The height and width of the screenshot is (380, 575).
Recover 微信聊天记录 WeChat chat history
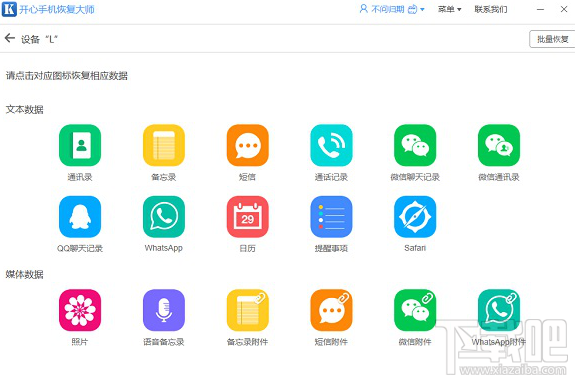(x=415, y=145)
